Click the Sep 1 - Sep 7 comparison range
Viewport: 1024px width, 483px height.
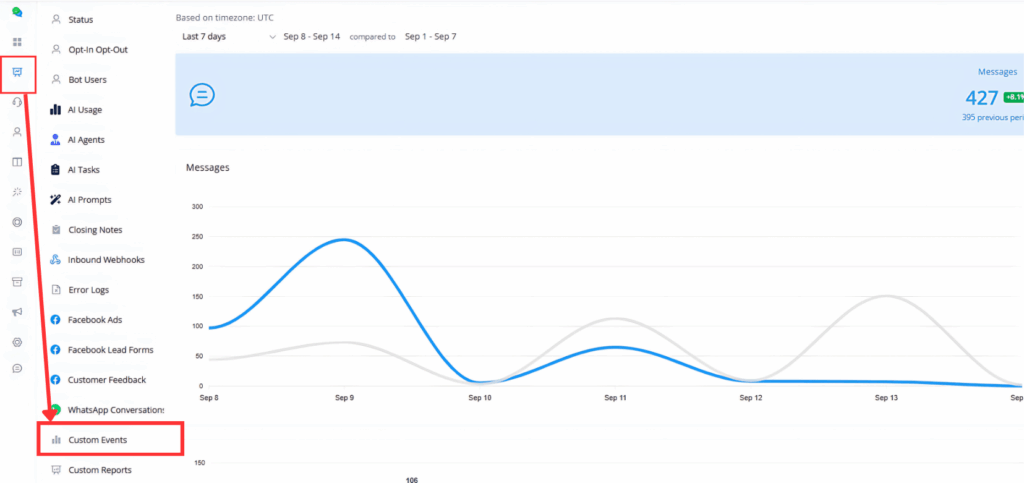tap(430, 37)
